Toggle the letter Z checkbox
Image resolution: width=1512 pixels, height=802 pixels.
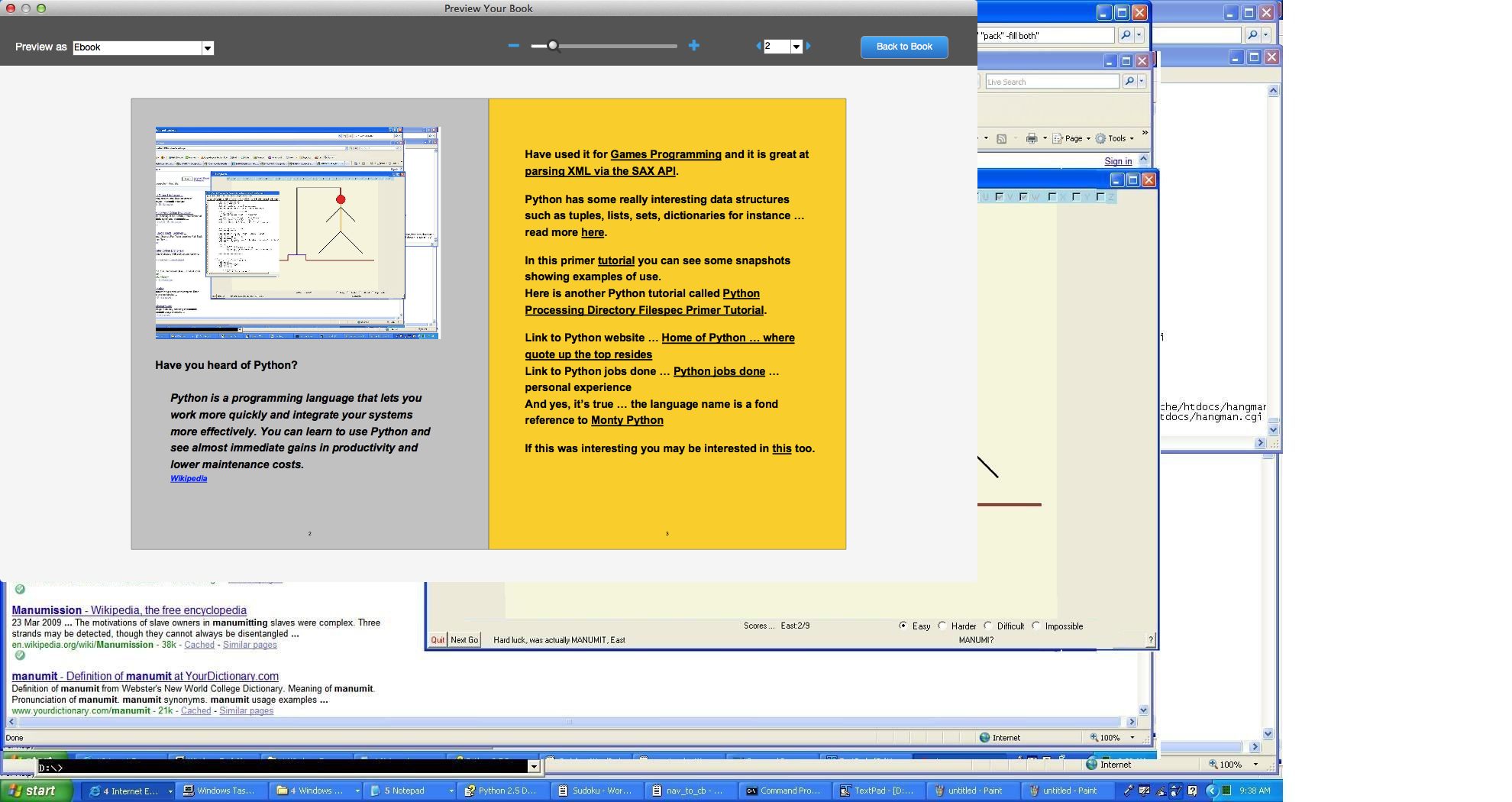[x=1101, y=197]
